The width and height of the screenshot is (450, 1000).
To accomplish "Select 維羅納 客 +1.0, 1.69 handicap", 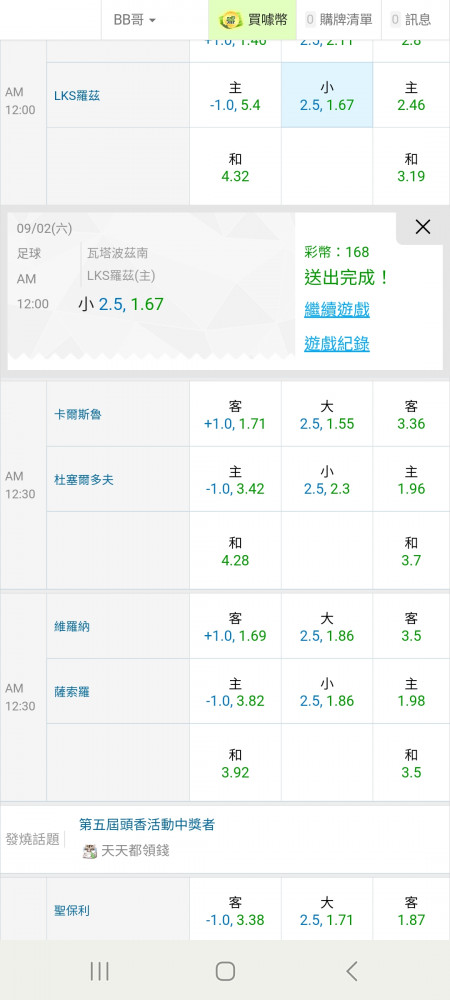I will (235, 627).
